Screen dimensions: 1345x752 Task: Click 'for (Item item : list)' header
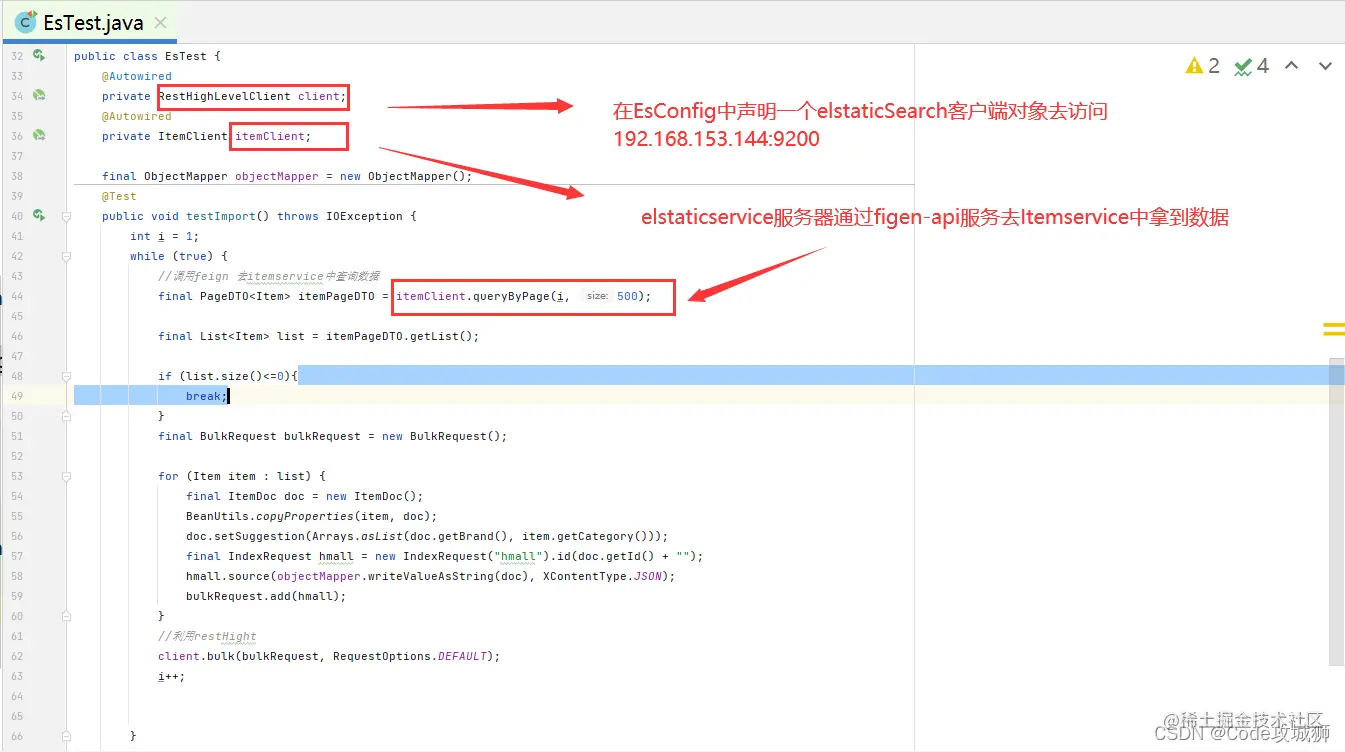click(x=235, y=476)
